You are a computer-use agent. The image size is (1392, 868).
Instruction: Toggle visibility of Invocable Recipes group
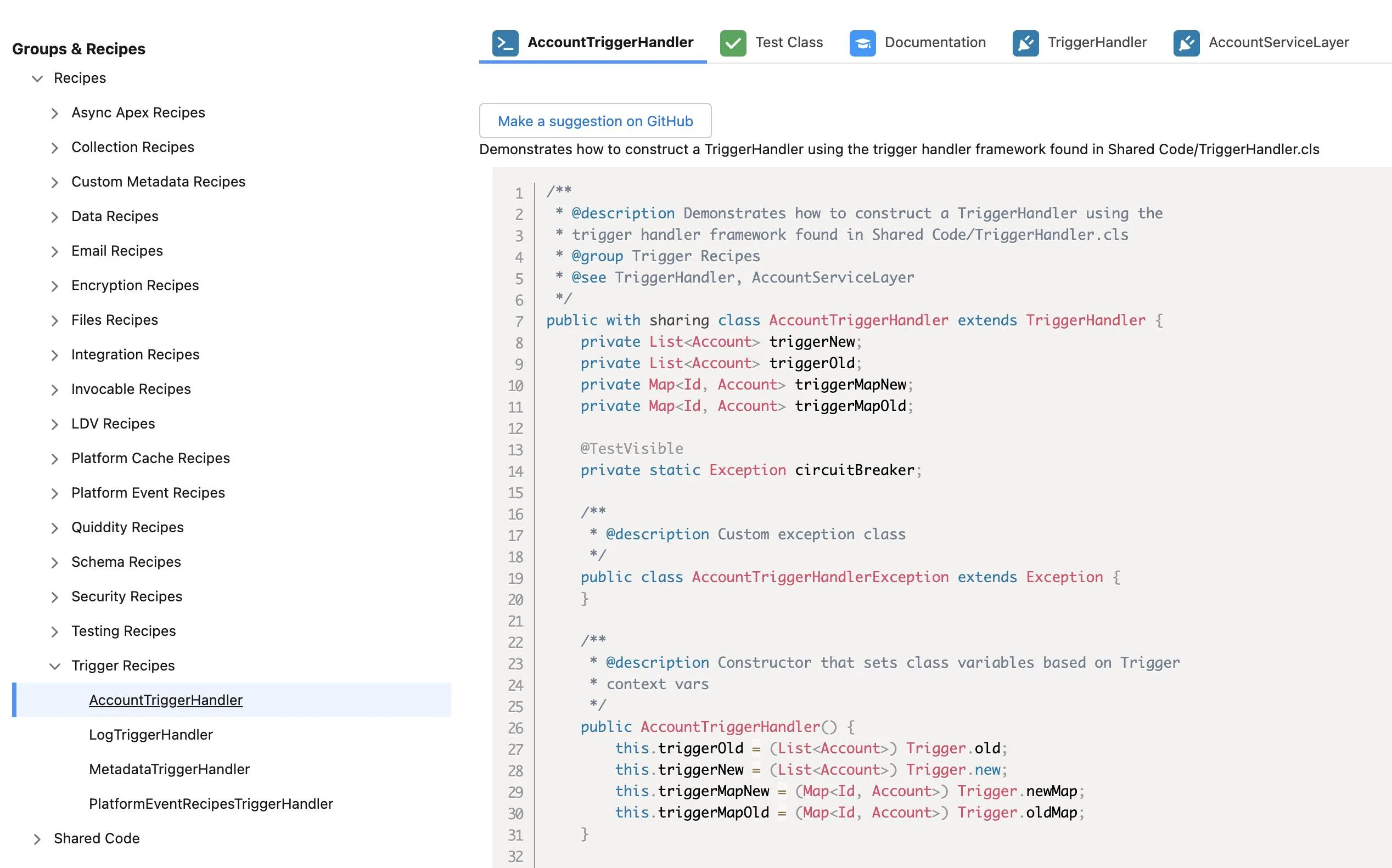(54, 388)
